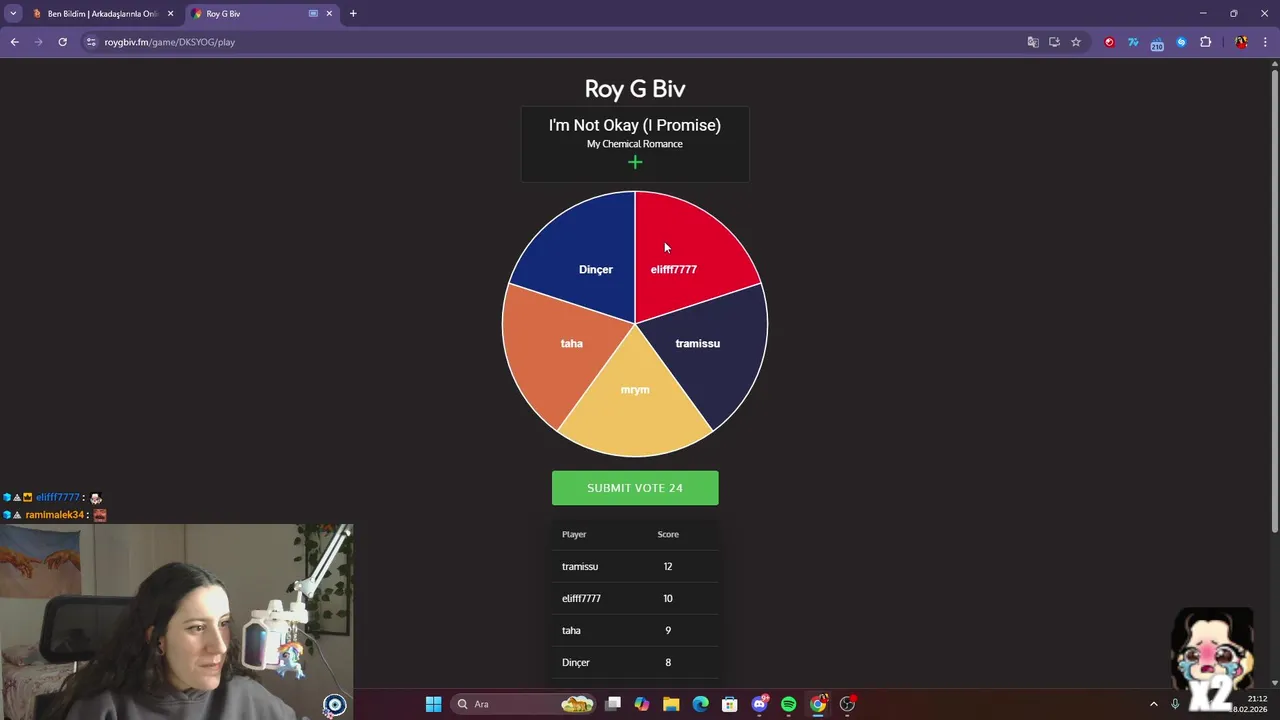1280x720 pixels.
Task: Click the Score column header
Action: tap(668, 534)
